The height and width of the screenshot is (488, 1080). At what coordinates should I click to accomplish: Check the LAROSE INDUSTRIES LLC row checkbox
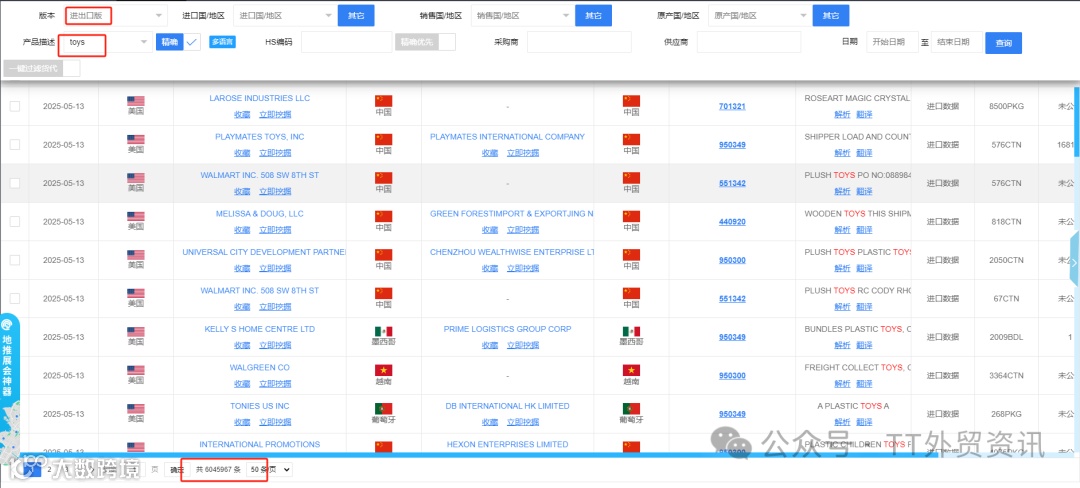tap(15, 106)
